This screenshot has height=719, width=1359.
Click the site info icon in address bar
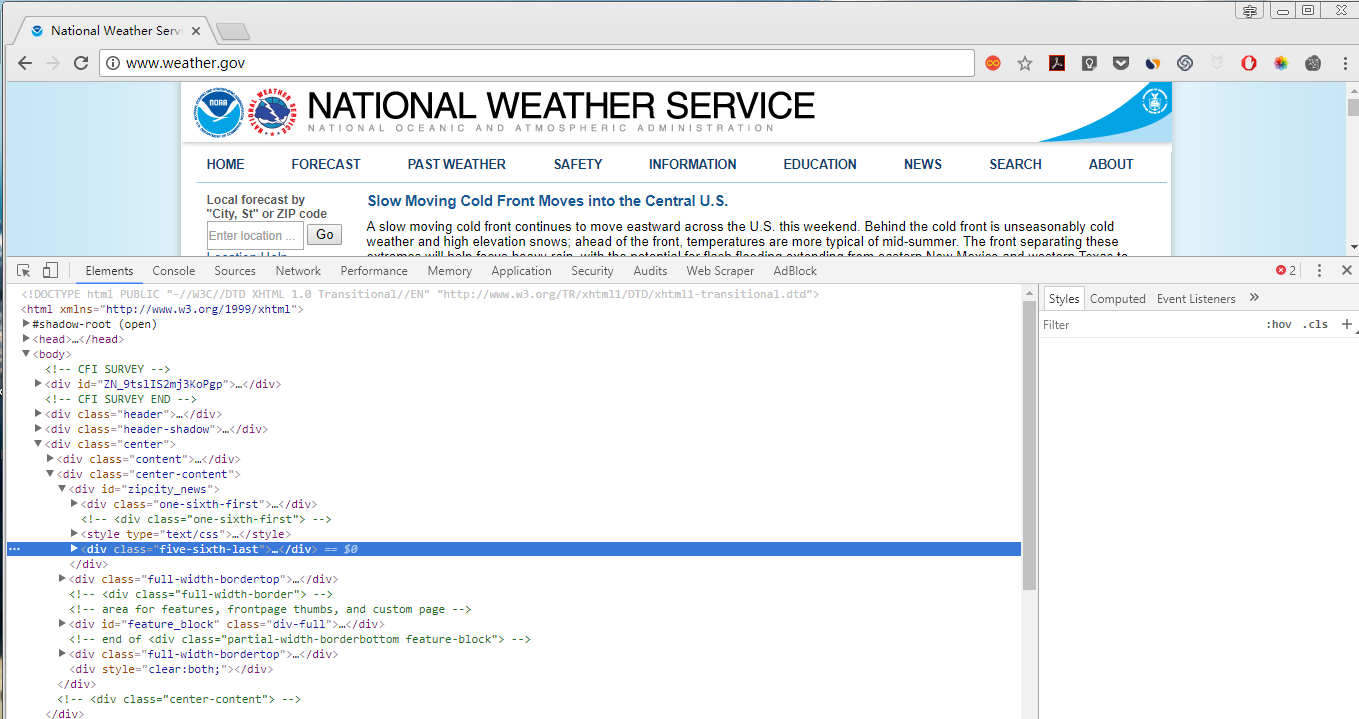(x=113, y=63)
